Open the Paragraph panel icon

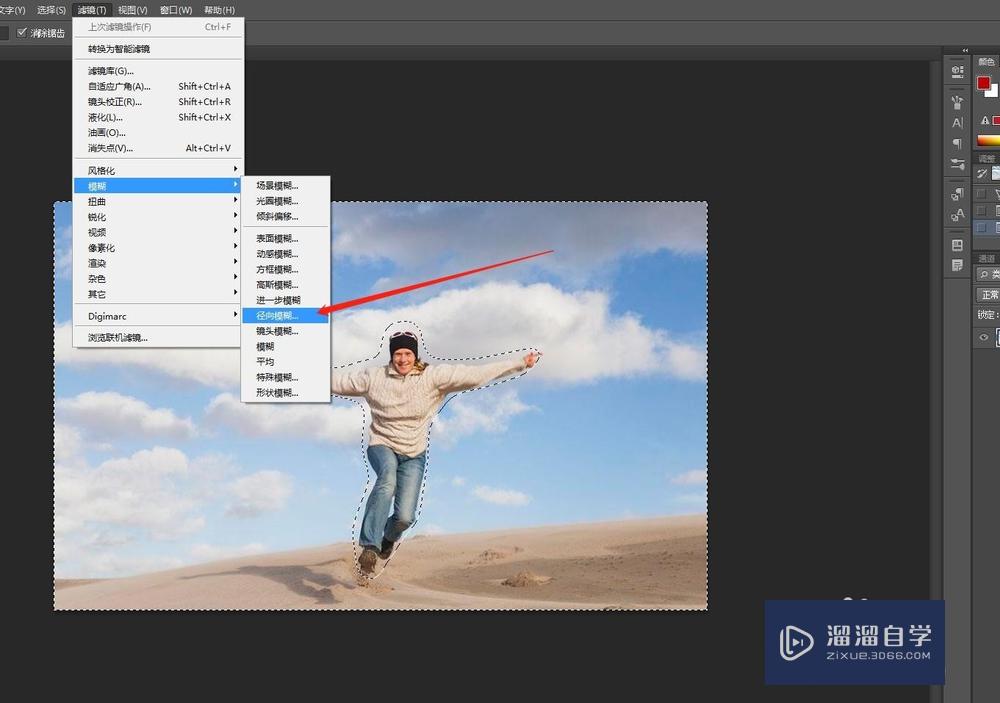click(x=957, y=143)
